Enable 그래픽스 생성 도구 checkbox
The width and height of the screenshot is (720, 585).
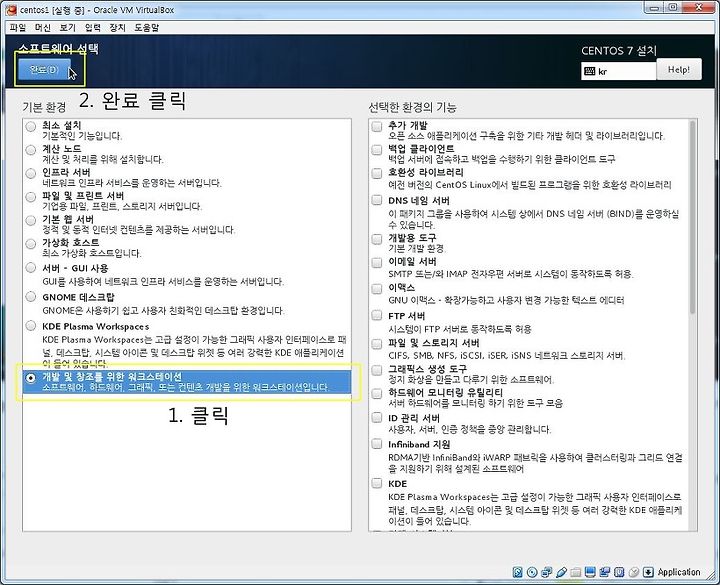pos(377,370)
